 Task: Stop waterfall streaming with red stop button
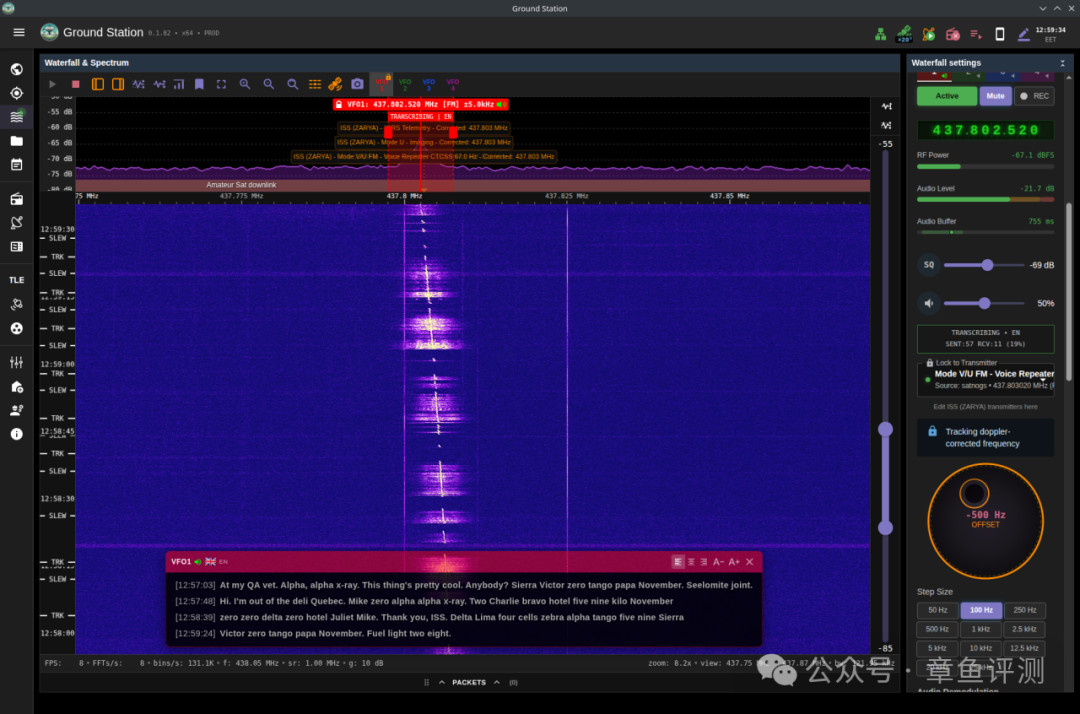point(76,84)
